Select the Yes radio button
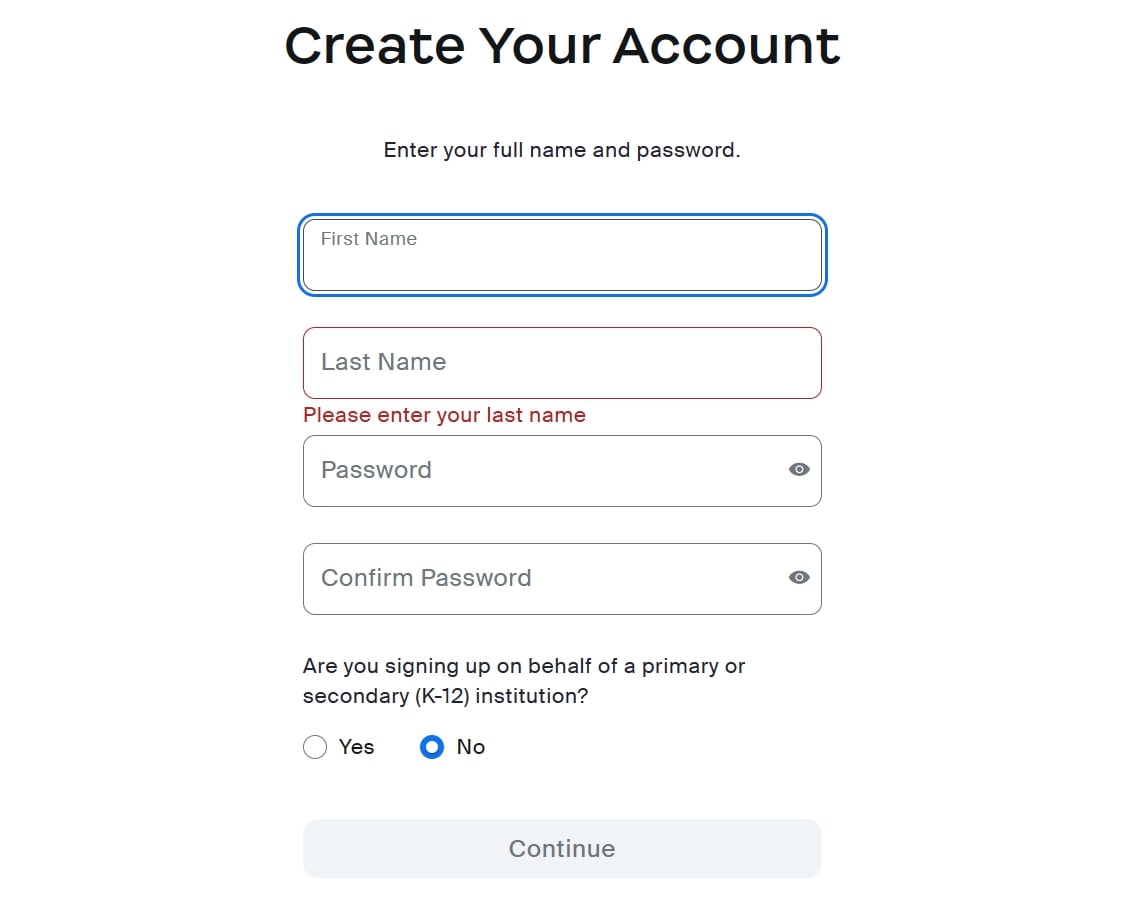 click(x=315, y=747)
